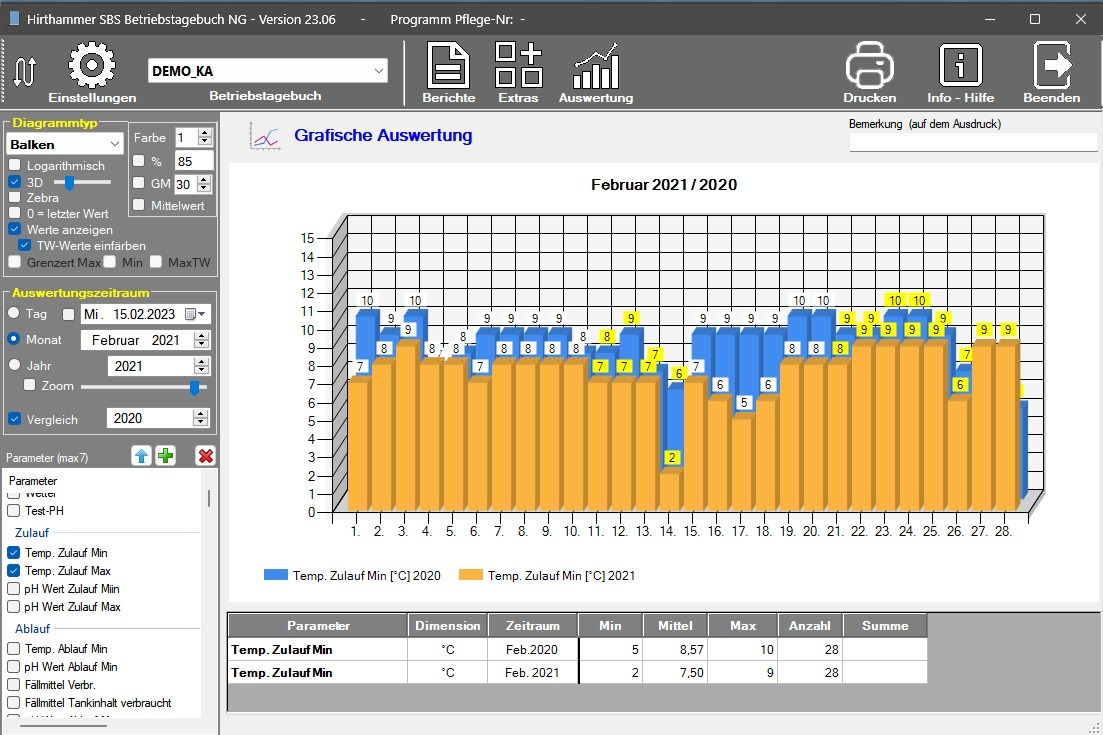Click the red X remove parameter icon
The height and width of the screenshot is (735, 1103).
click(206, 456)
